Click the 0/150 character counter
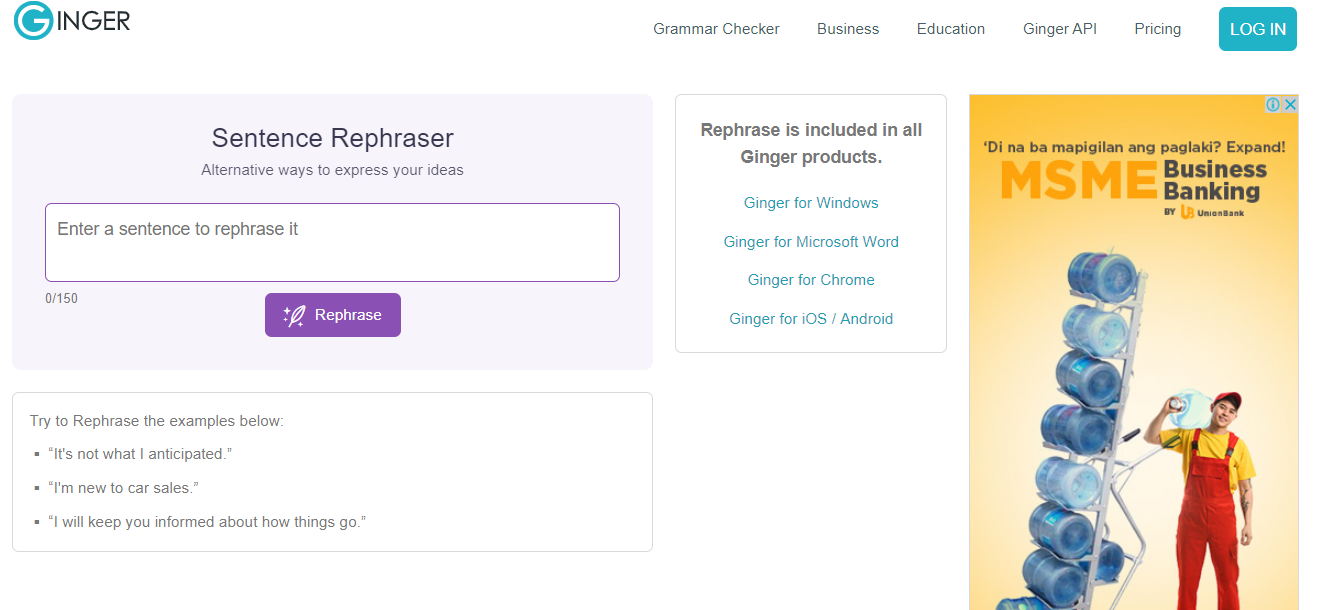1317x610 pixels. [x=61, y=298]
